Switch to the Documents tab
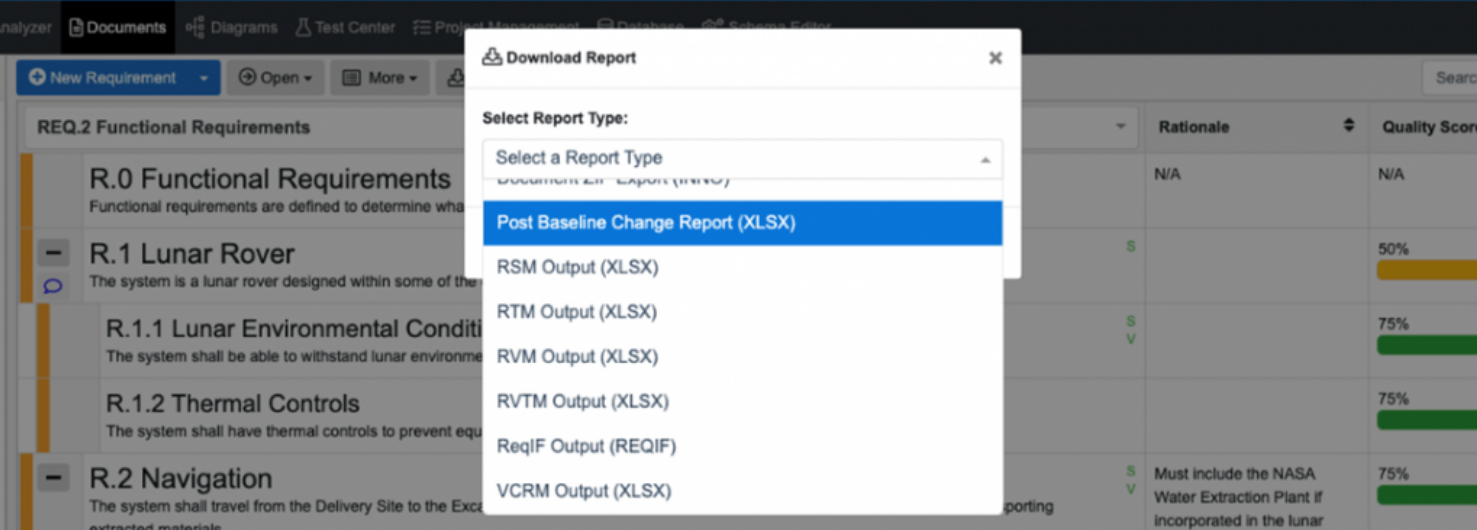 pos(117,27)
